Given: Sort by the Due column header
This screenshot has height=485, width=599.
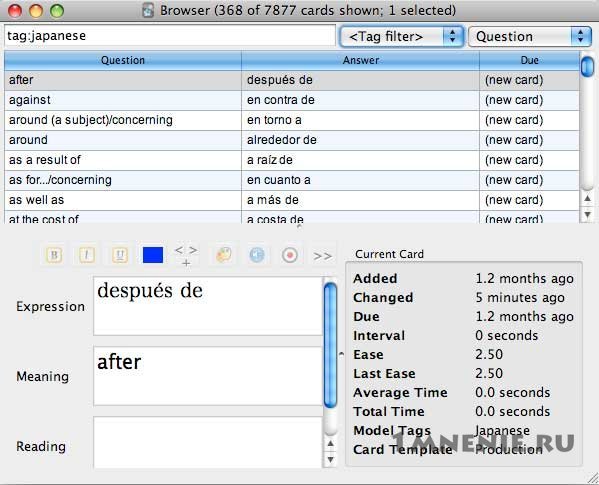Looking at the screenshot, I should (x=529, y=60).
